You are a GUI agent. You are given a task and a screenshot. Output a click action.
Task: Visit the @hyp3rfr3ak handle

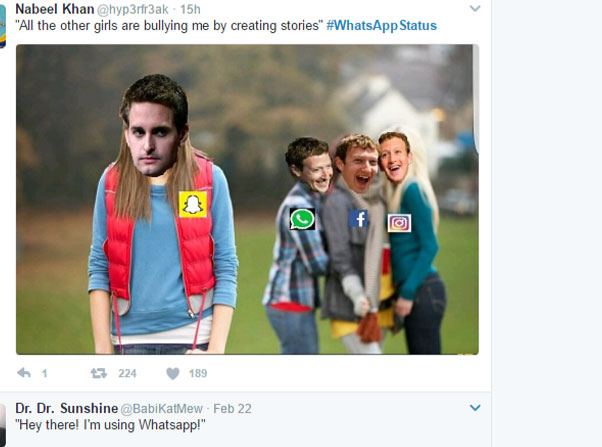click(135, 9)
